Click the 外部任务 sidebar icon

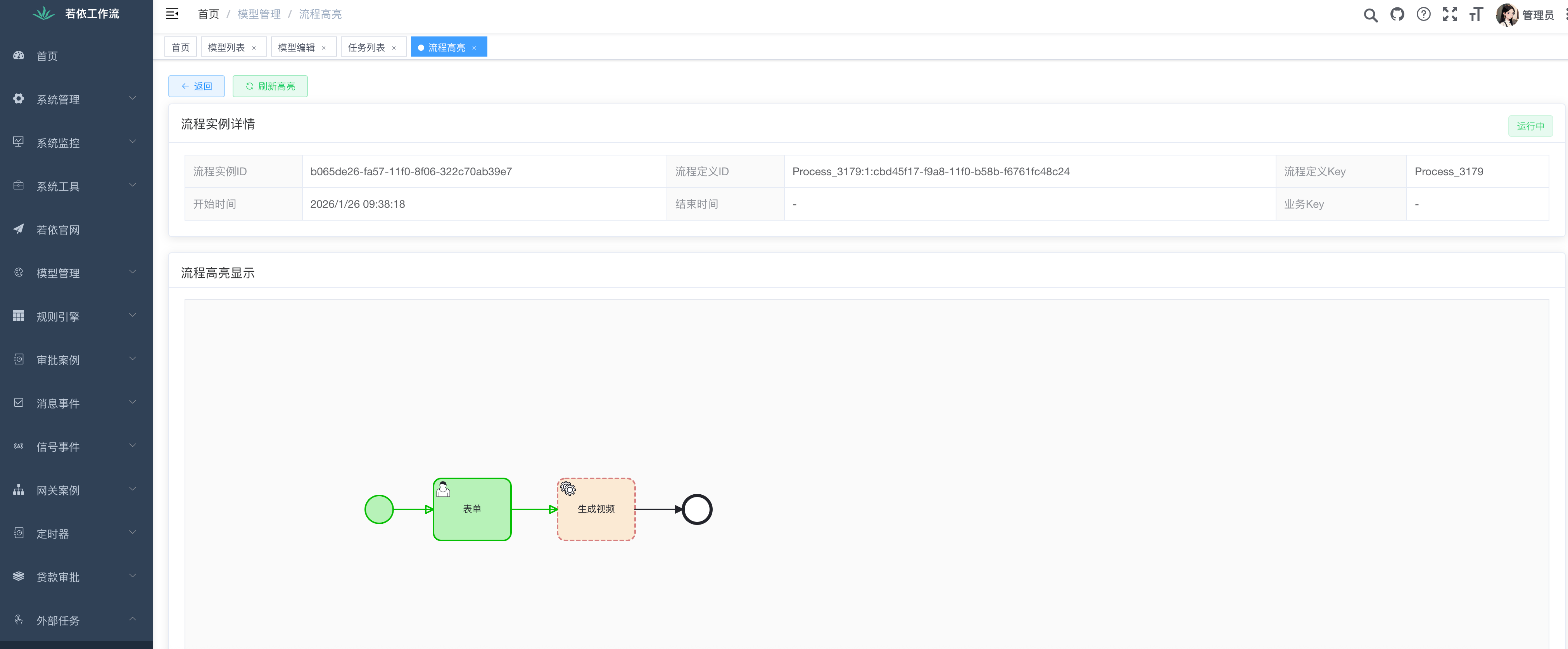(19, 620)
